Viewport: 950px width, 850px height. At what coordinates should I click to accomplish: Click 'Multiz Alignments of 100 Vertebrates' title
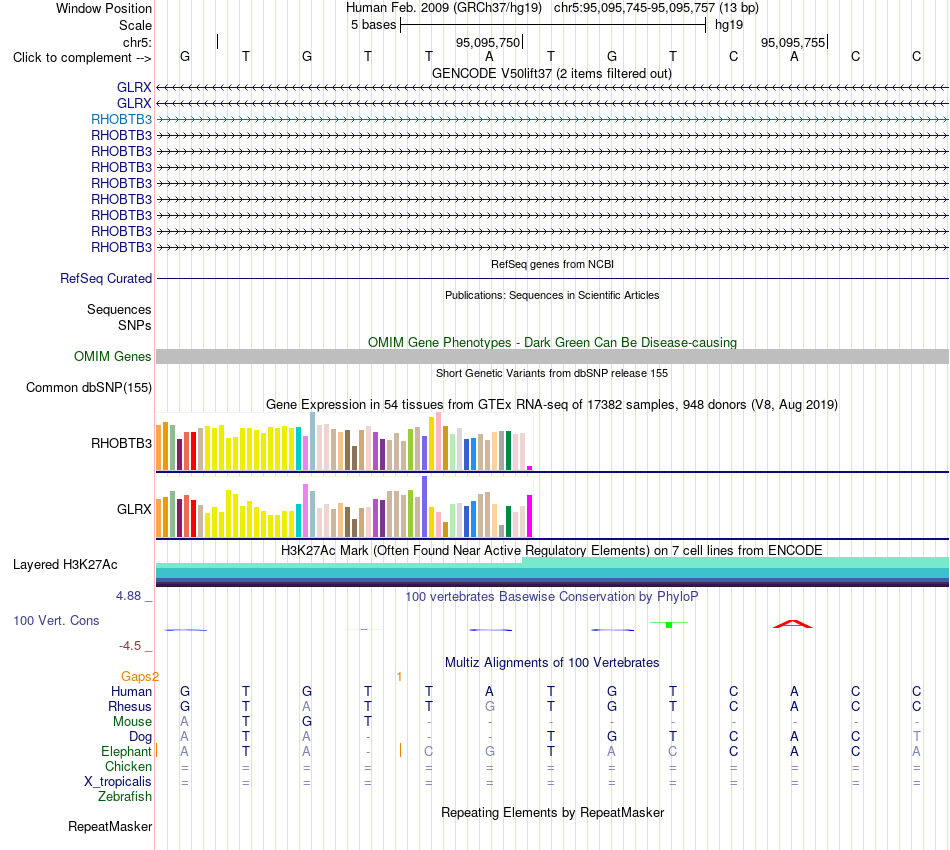pyautogui.click(x=551, y=663)
